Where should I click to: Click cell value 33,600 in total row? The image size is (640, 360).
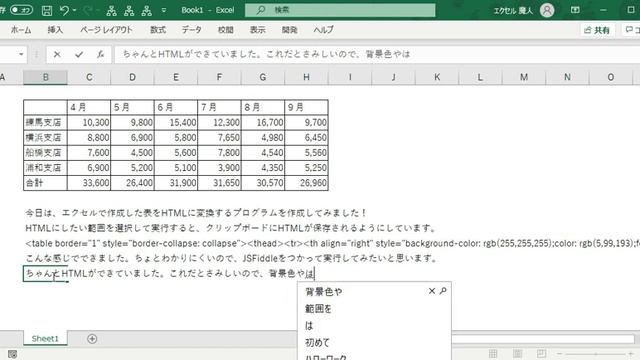coord(89,183)
